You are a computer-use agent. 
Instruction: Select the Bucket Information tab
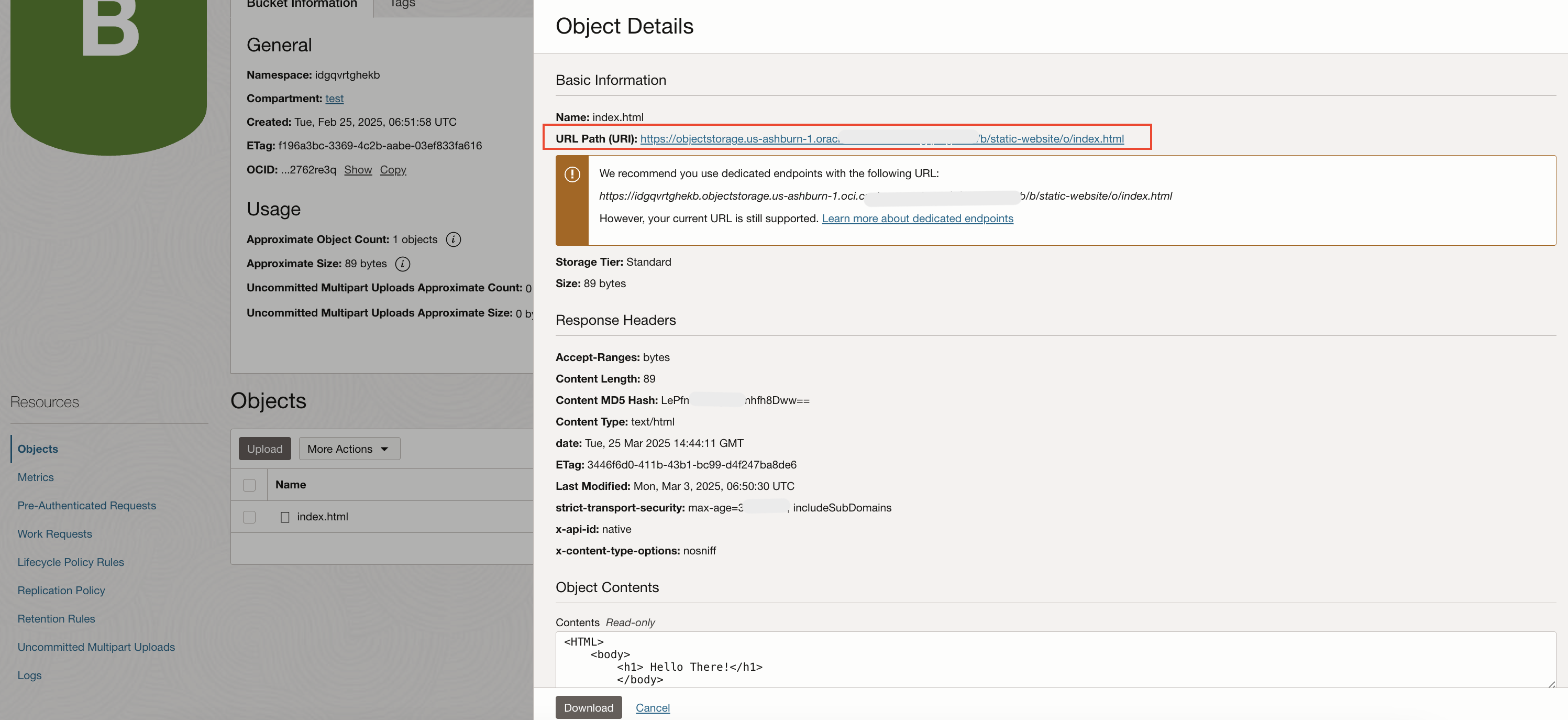point(302,4)
